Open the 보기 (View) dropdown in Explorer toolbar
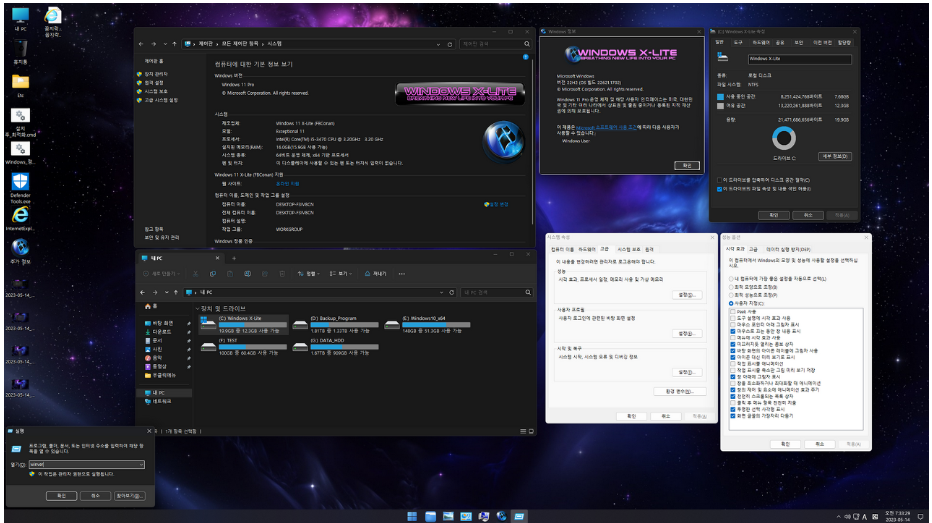 (x=341, y=274)
